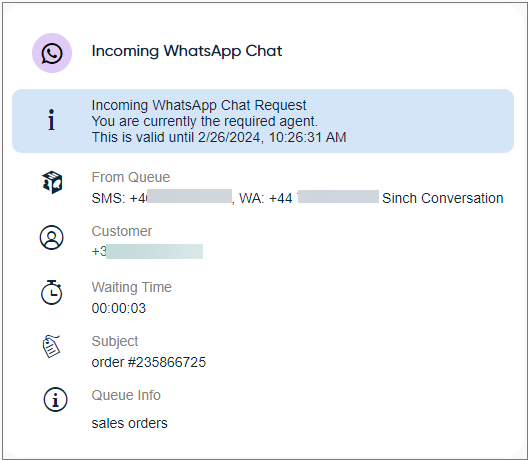
Task: Select the Incoming WhatsApp Chat title
Action: [187, 51]
